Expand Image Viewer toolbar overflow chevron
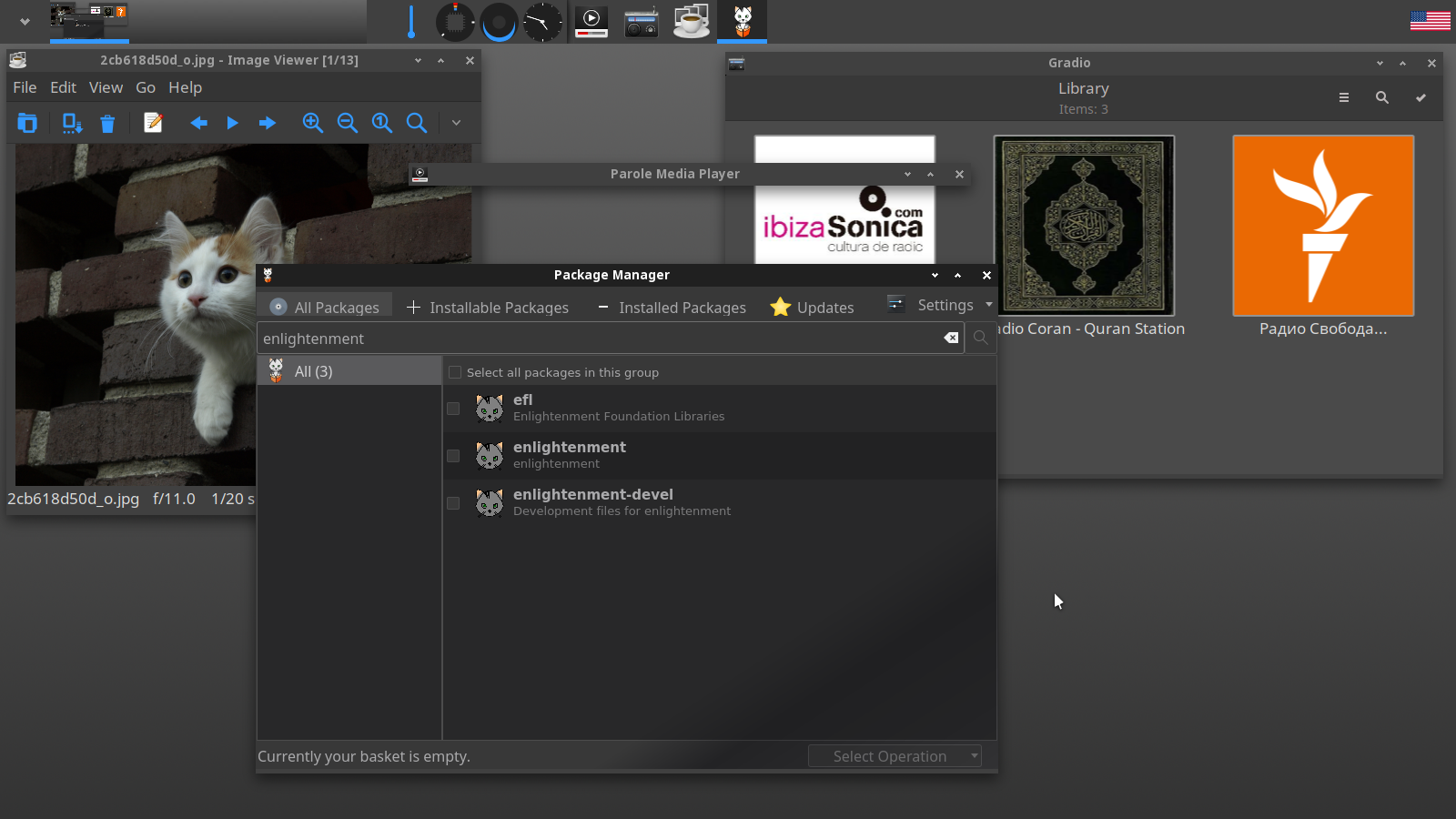Screen dimensions: 1456x819 pyautogui.click(x=456, y=123)
